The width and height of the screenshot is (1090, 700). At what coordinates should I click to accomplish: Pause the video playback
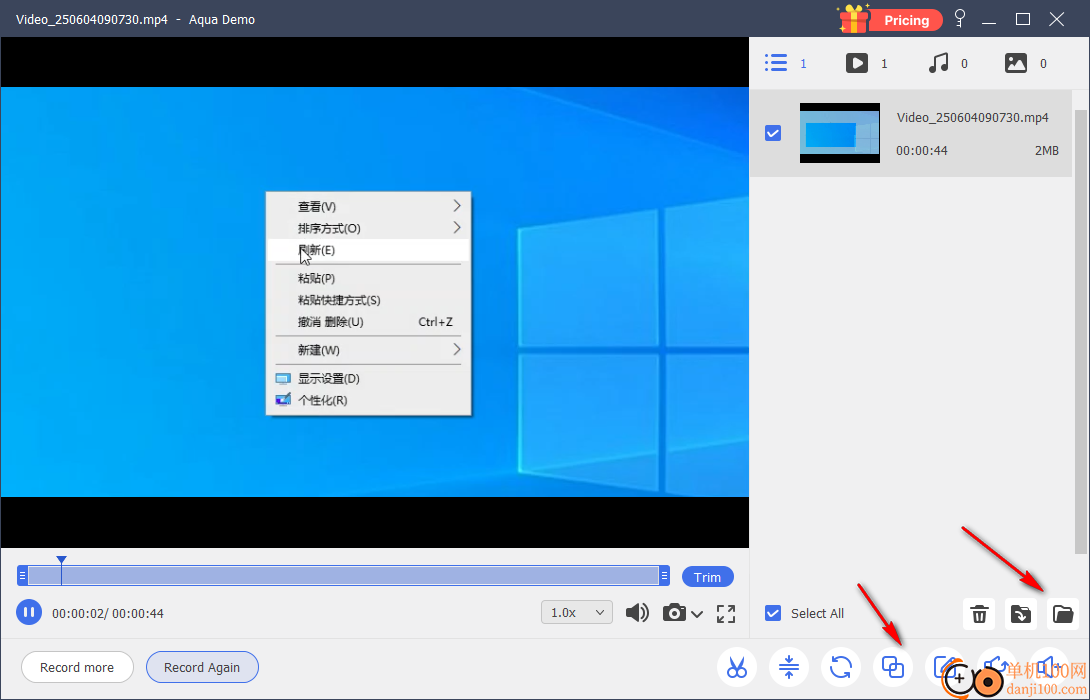pos(29,613)
